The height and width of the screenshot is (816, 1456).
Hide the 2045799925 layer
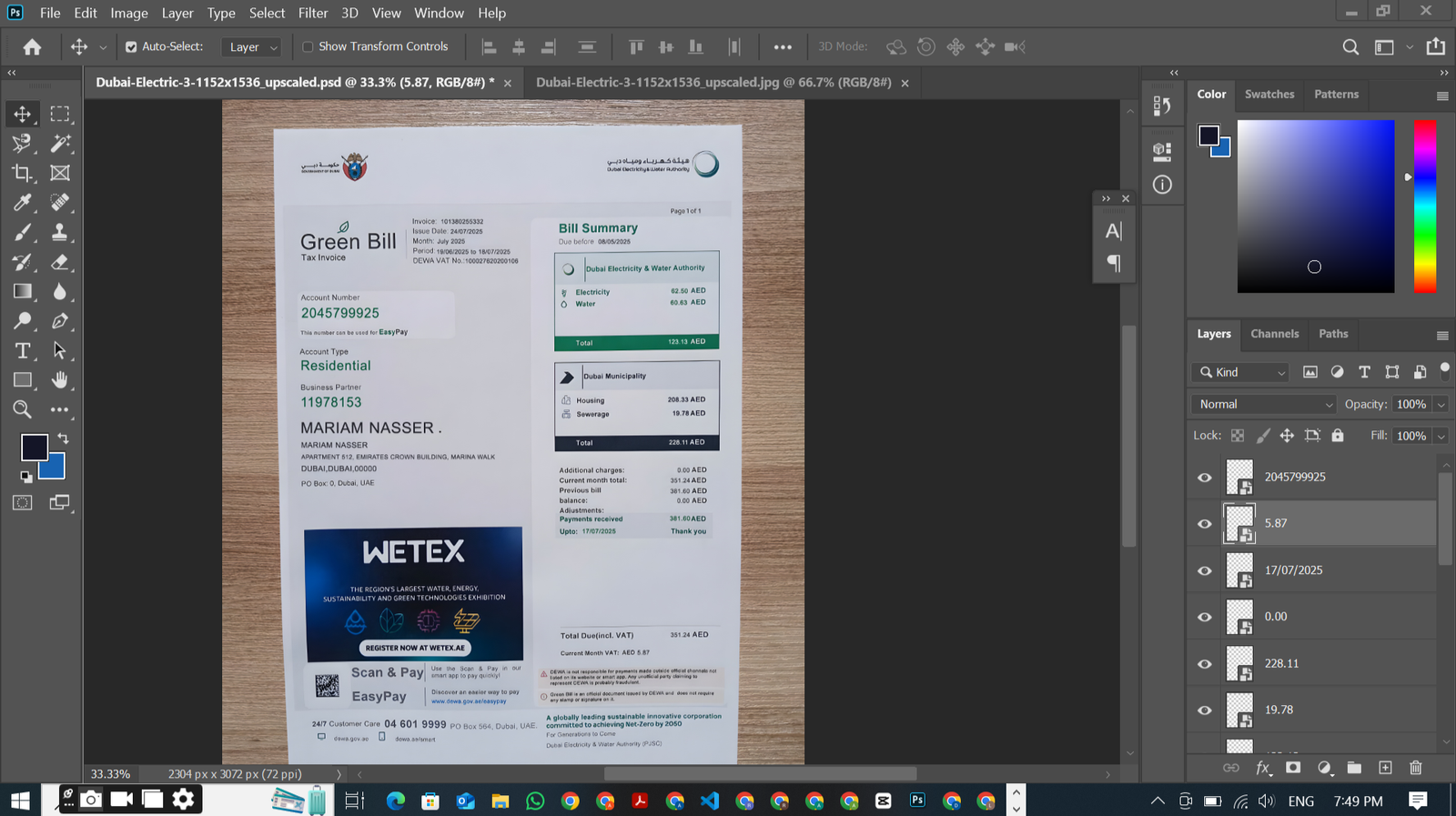tap(1205, 478)
